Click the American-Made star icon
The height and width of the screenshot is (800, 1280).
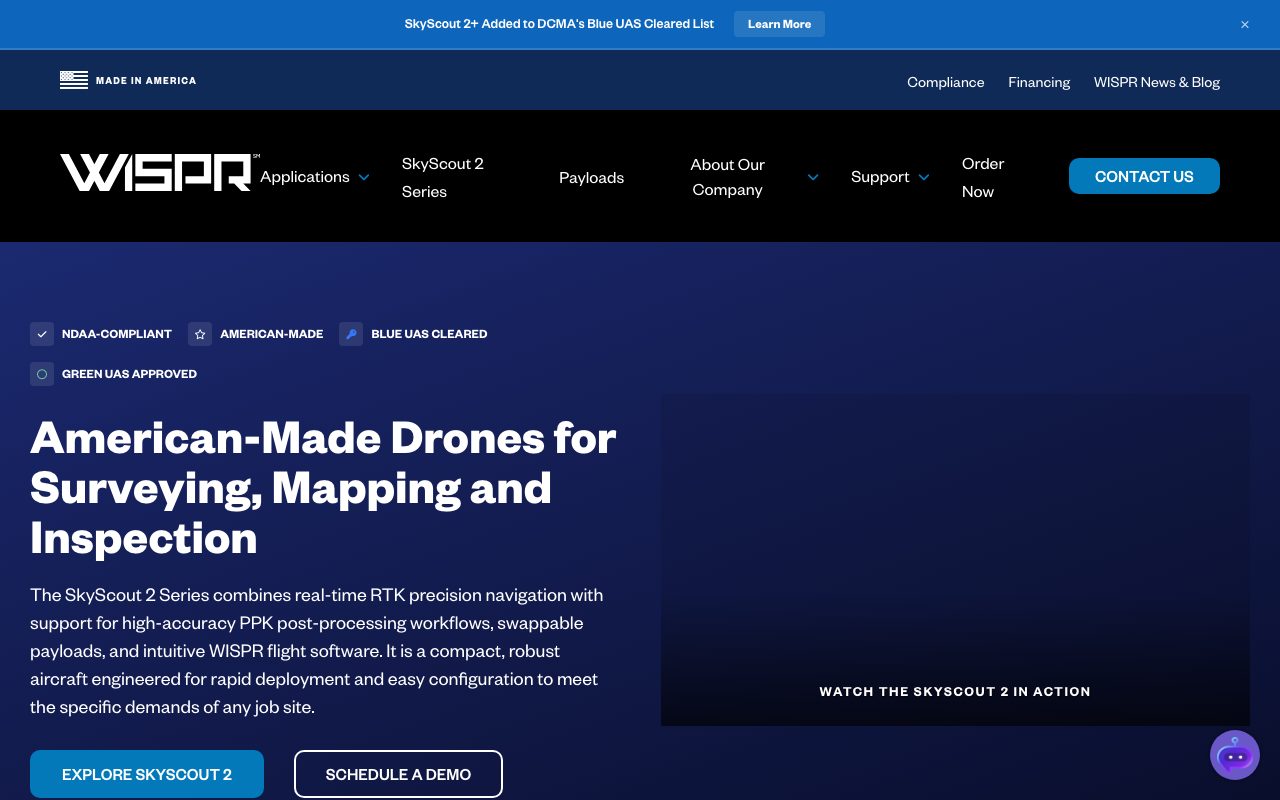(x=200, y=334)
